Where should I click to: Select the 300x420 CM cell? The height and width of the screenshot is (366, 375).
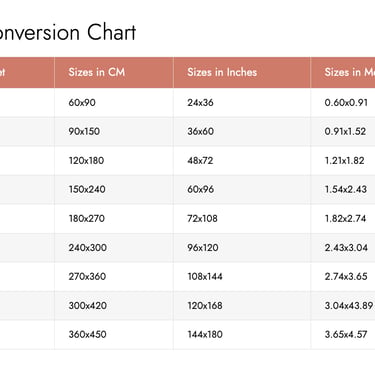point(114,306)
